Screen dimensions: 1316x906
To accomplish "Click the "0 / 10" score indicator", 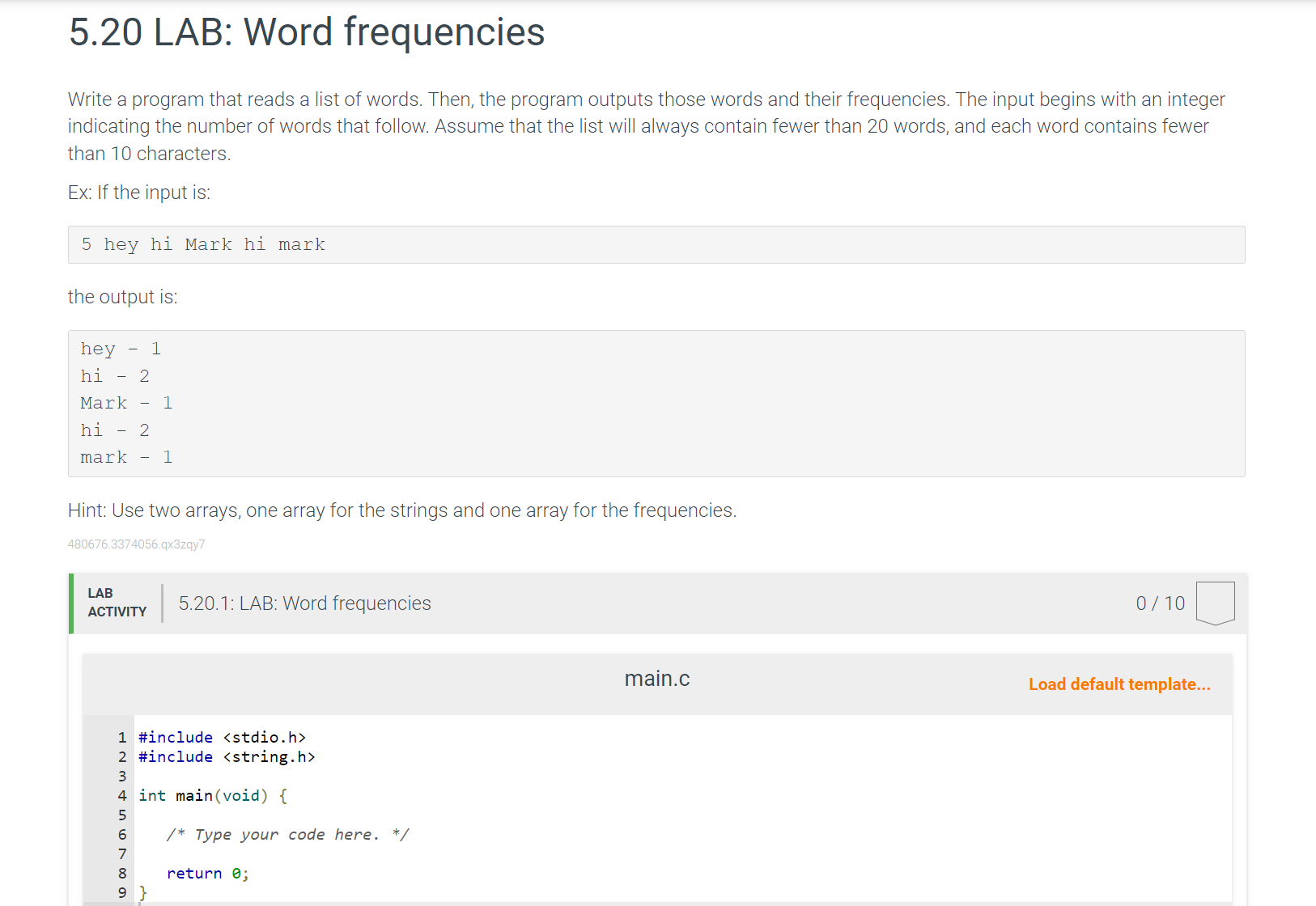I will [1160, 603].
